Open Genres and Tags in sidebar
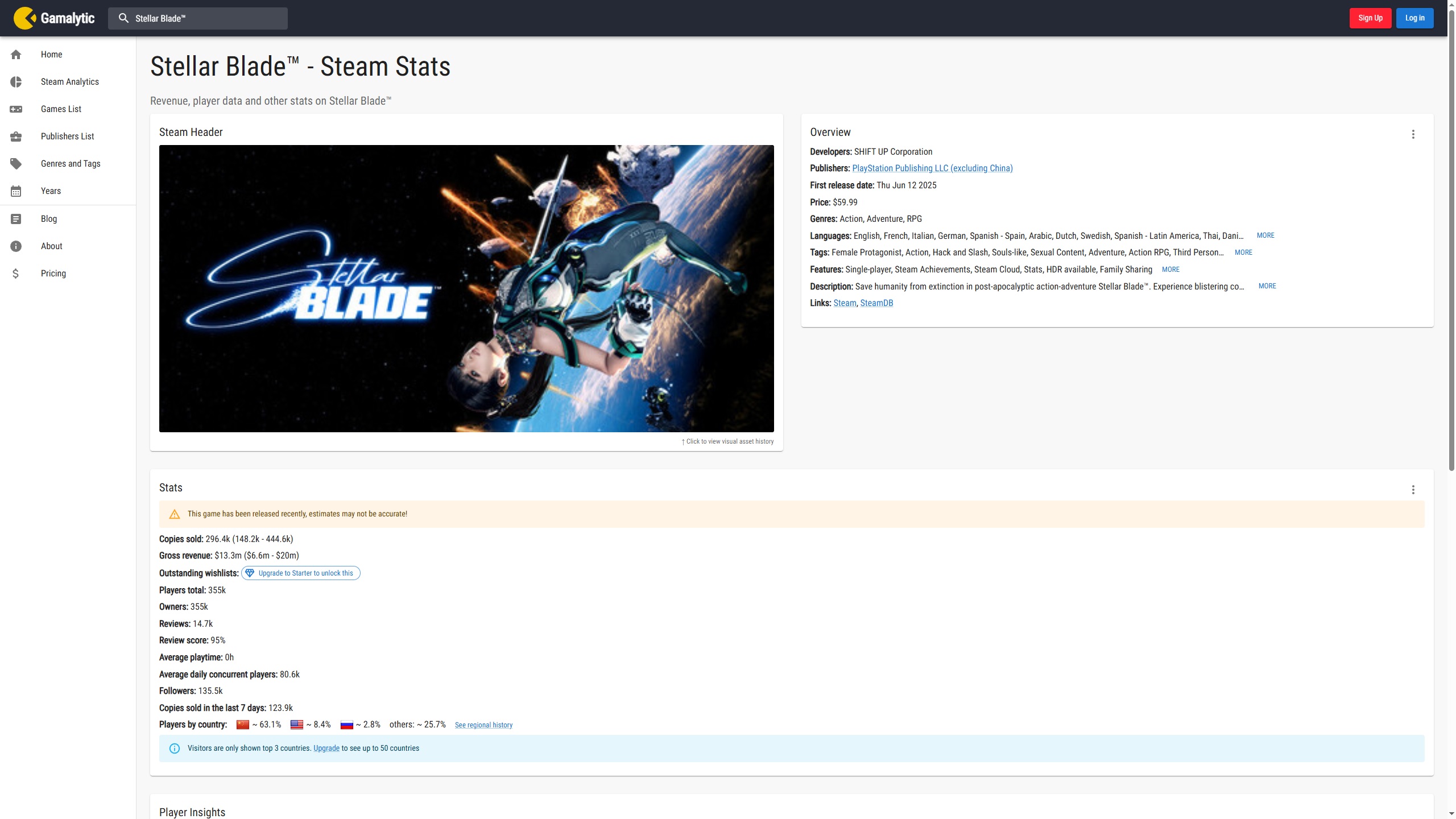Screen dimensions: 1456x819 point(68,164)
